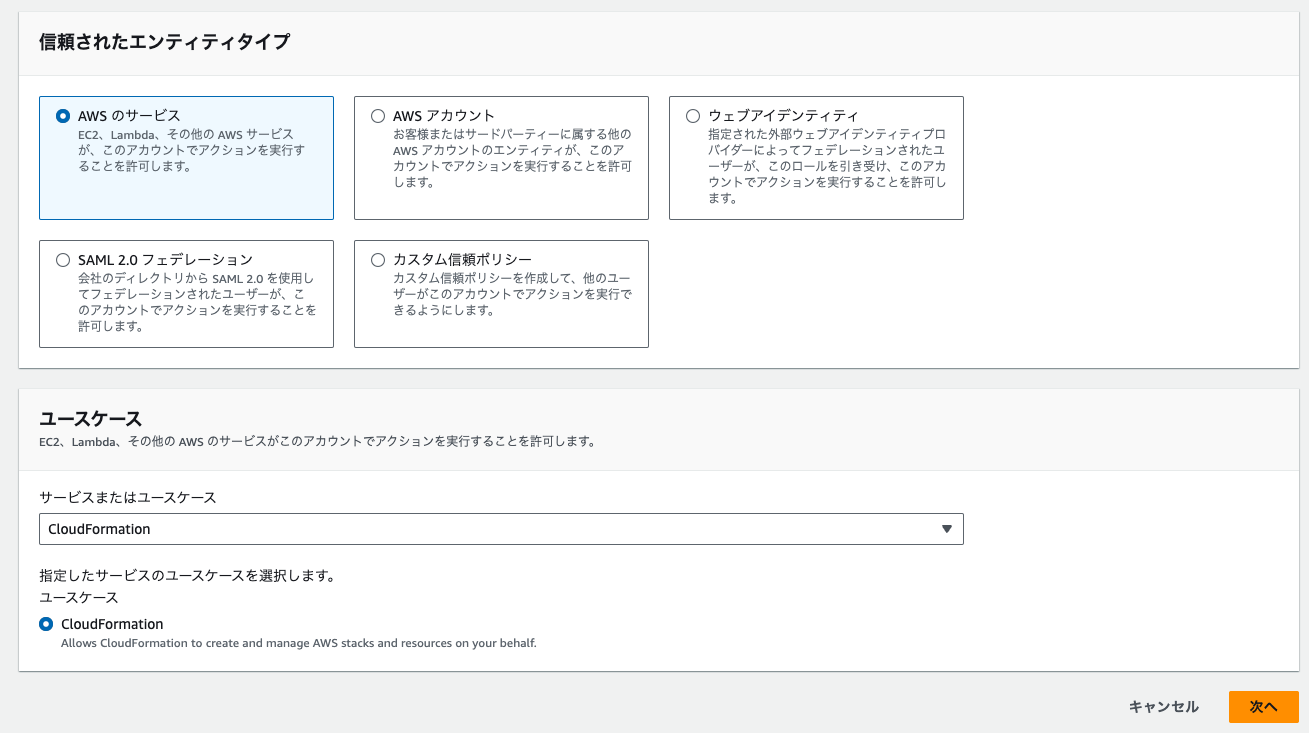The width and height of the screenshot is (1309, 733).
Task: Click the dropdown chevron next to CloudFormation
Action: click(946, 529)
